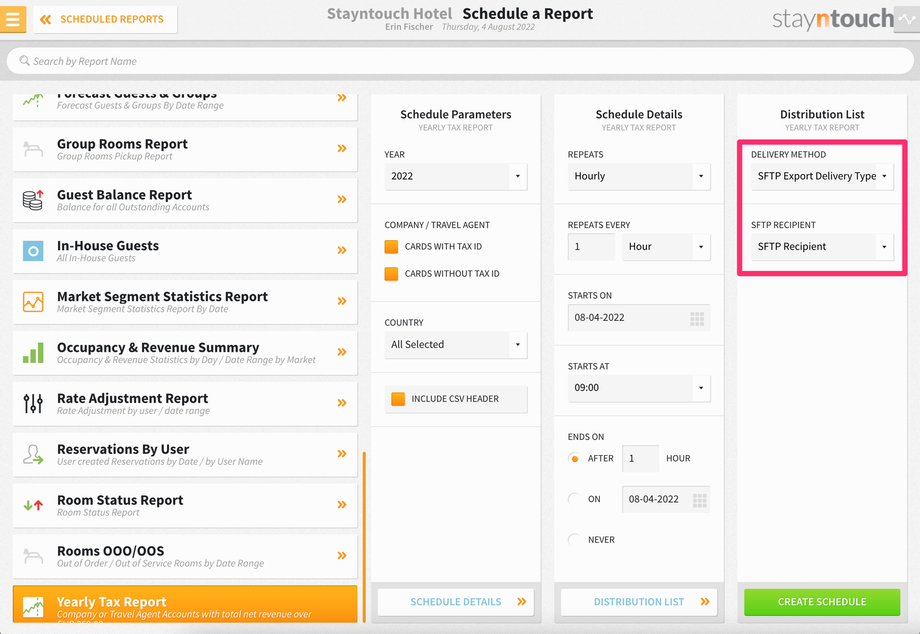Screen dimensions: 920x634
Task: Click the Guest Balance Report coins icon
Action: (x=33, y=200)
